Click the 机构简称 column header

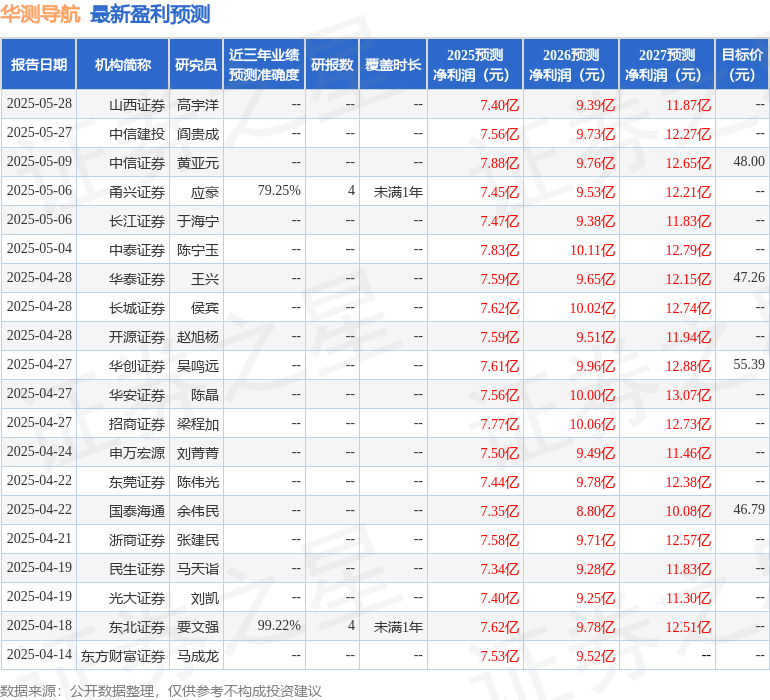123,65
